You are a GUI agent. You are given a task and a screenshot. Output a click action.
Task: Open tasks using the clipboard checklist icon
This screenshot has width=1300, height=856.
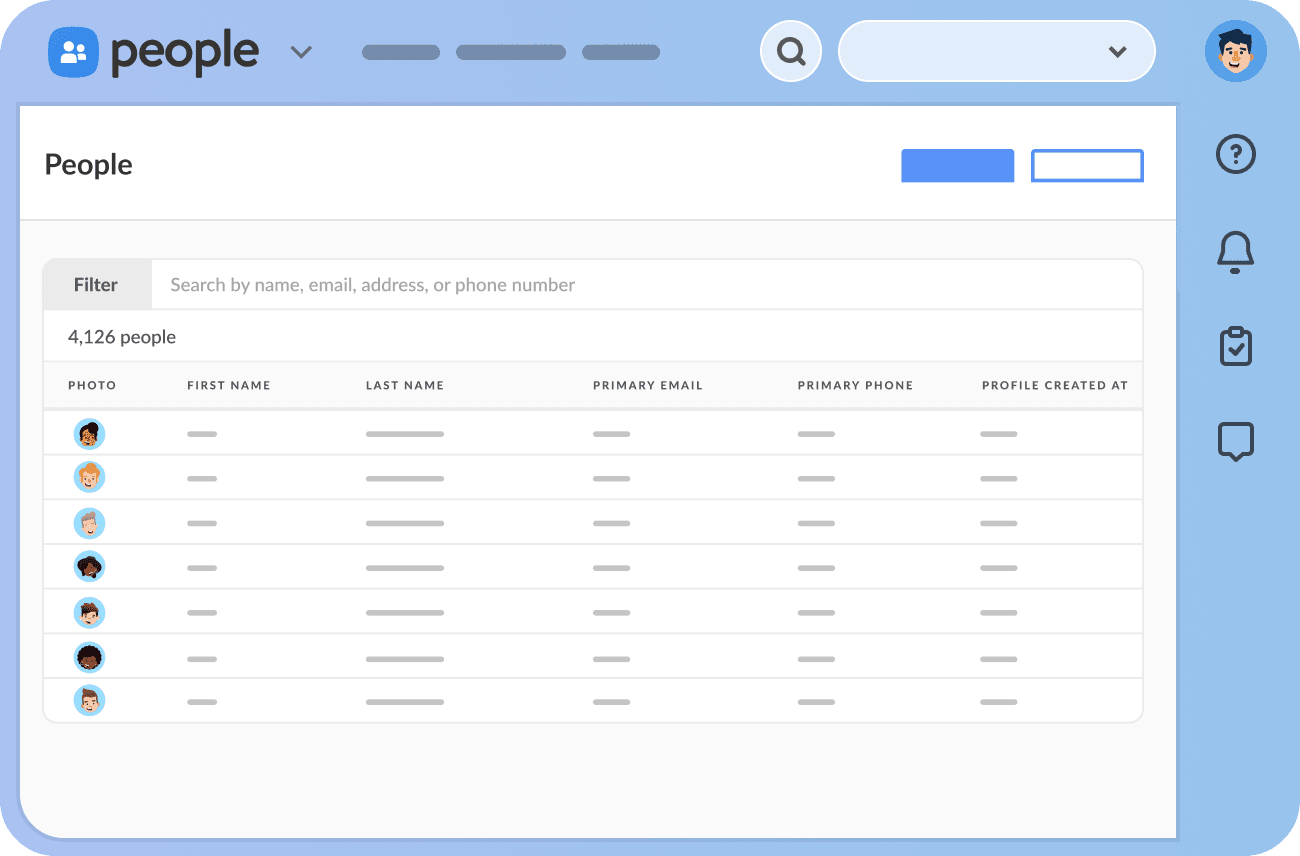[1235, 346]
